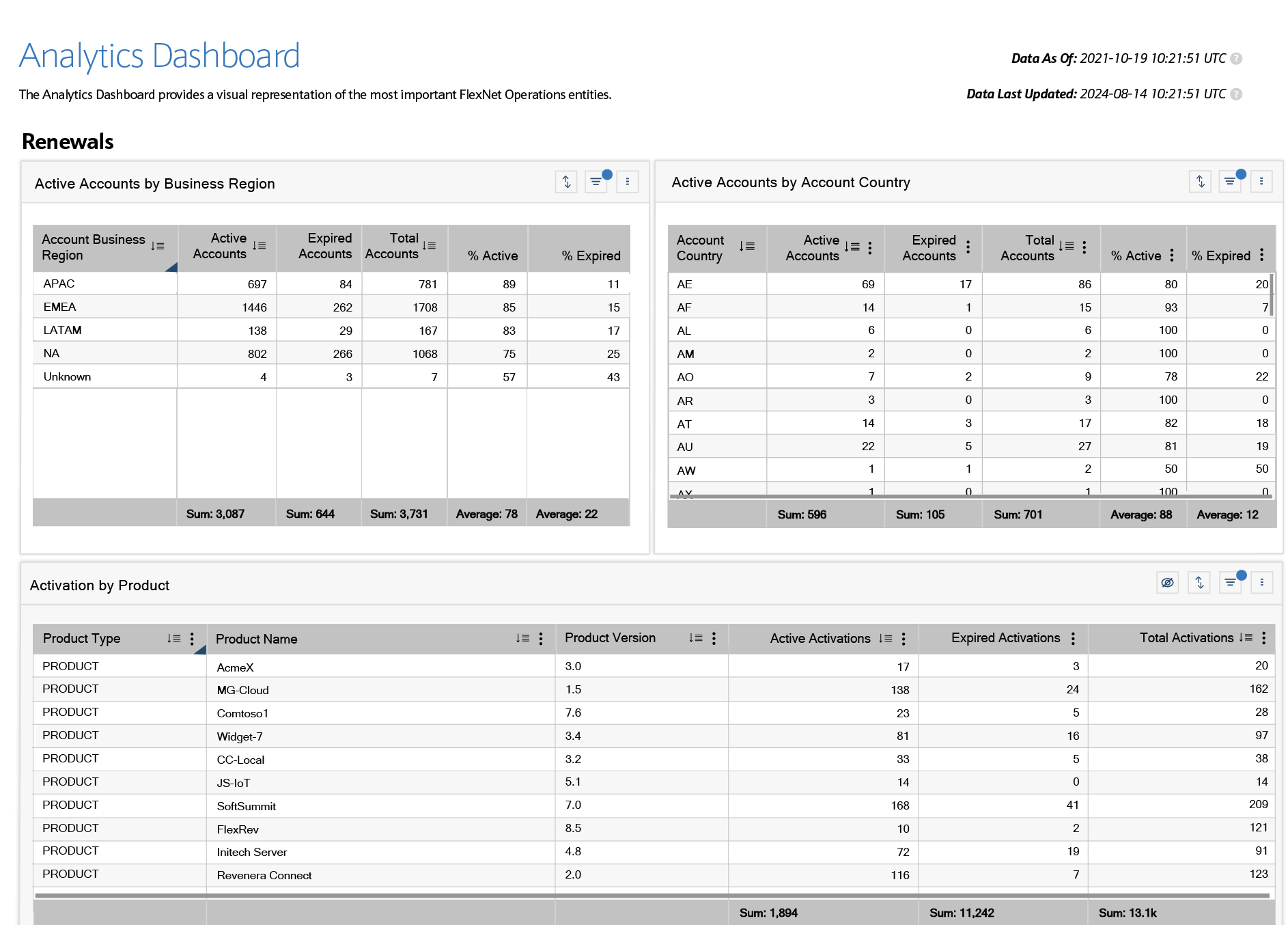Open more options for Account Country panel
Image resolution: width=1288 pixels, height=925 pixels.
click(1261, 181)
